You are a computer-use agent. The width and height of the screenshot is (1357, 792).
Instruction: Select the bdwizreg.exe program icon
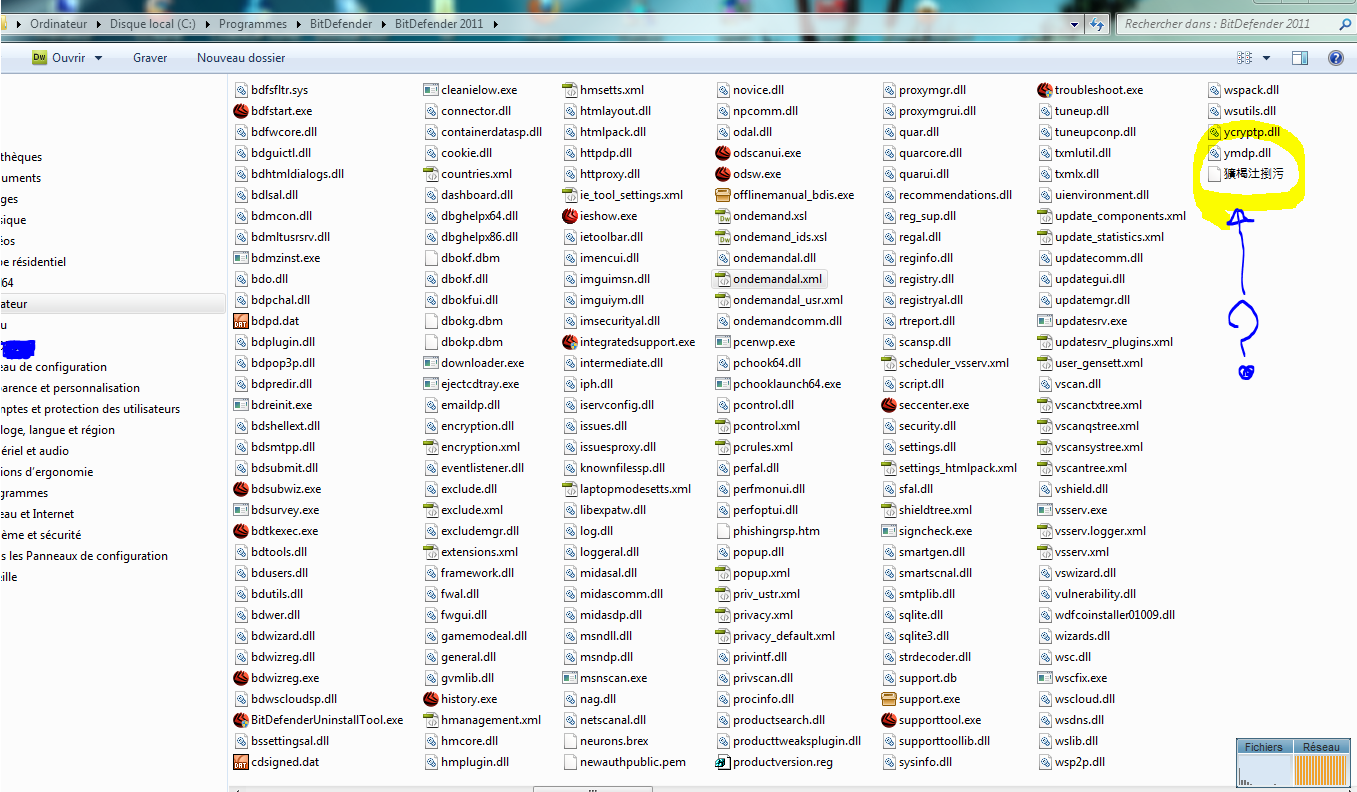click(240, 678)
